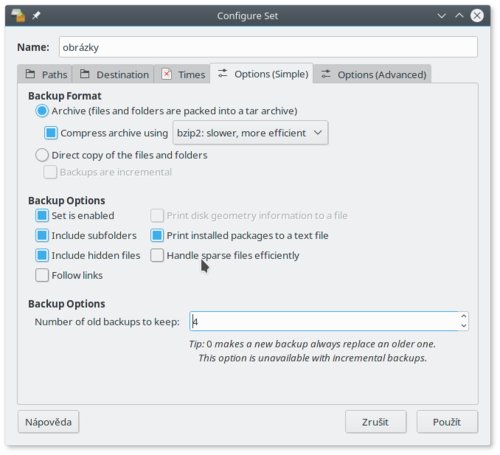Screen dimensions: 500x455
Task: Decrease the number of old backups to keep
Action: point(463,326)
